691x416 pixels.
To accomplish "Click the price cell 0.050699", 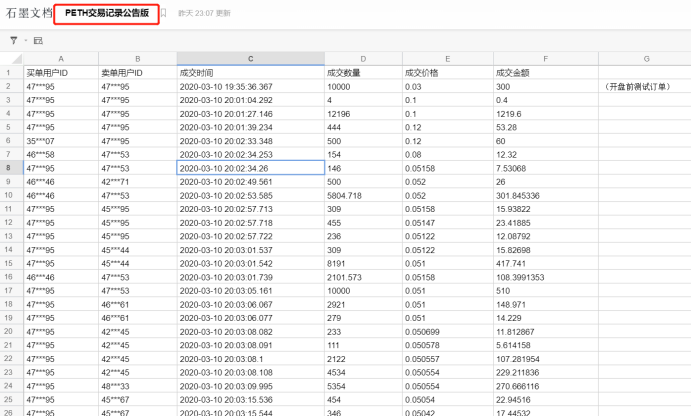I will coord(448,331).
